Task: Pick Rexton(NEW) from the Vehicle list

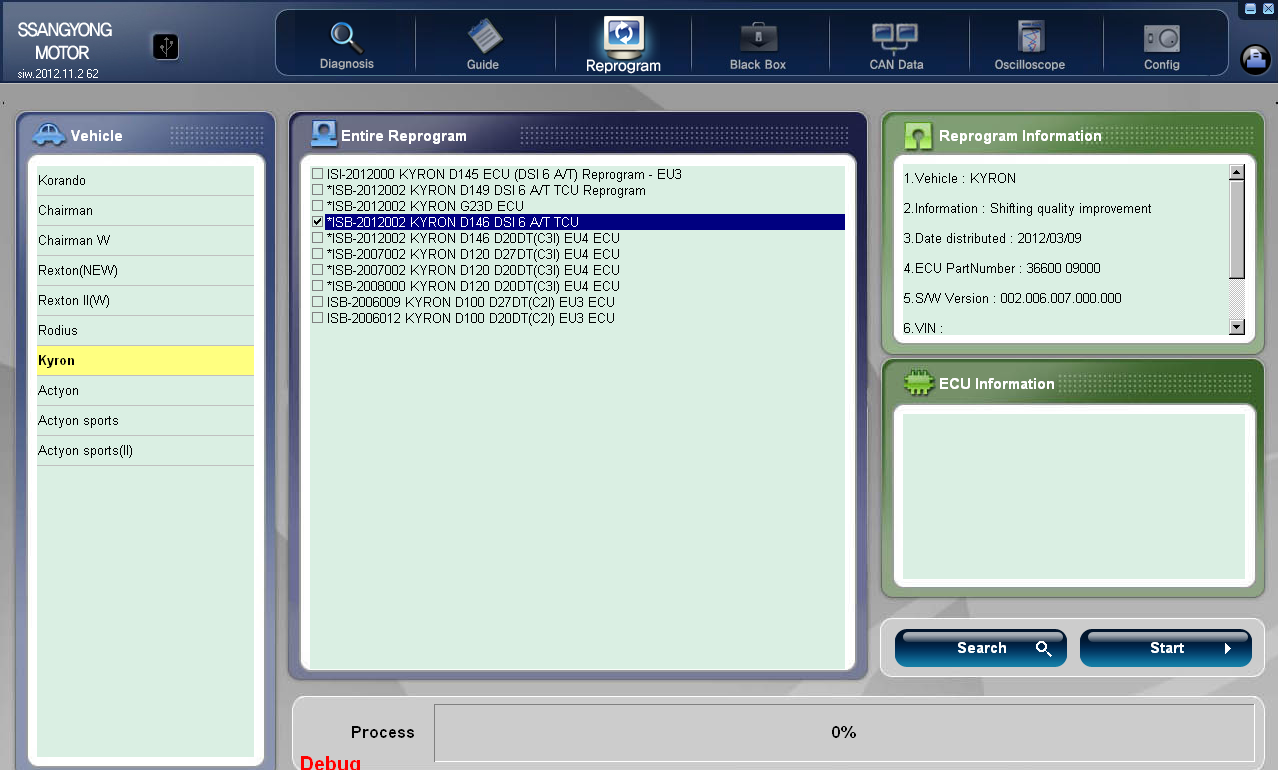Action: tap(145, 271)
